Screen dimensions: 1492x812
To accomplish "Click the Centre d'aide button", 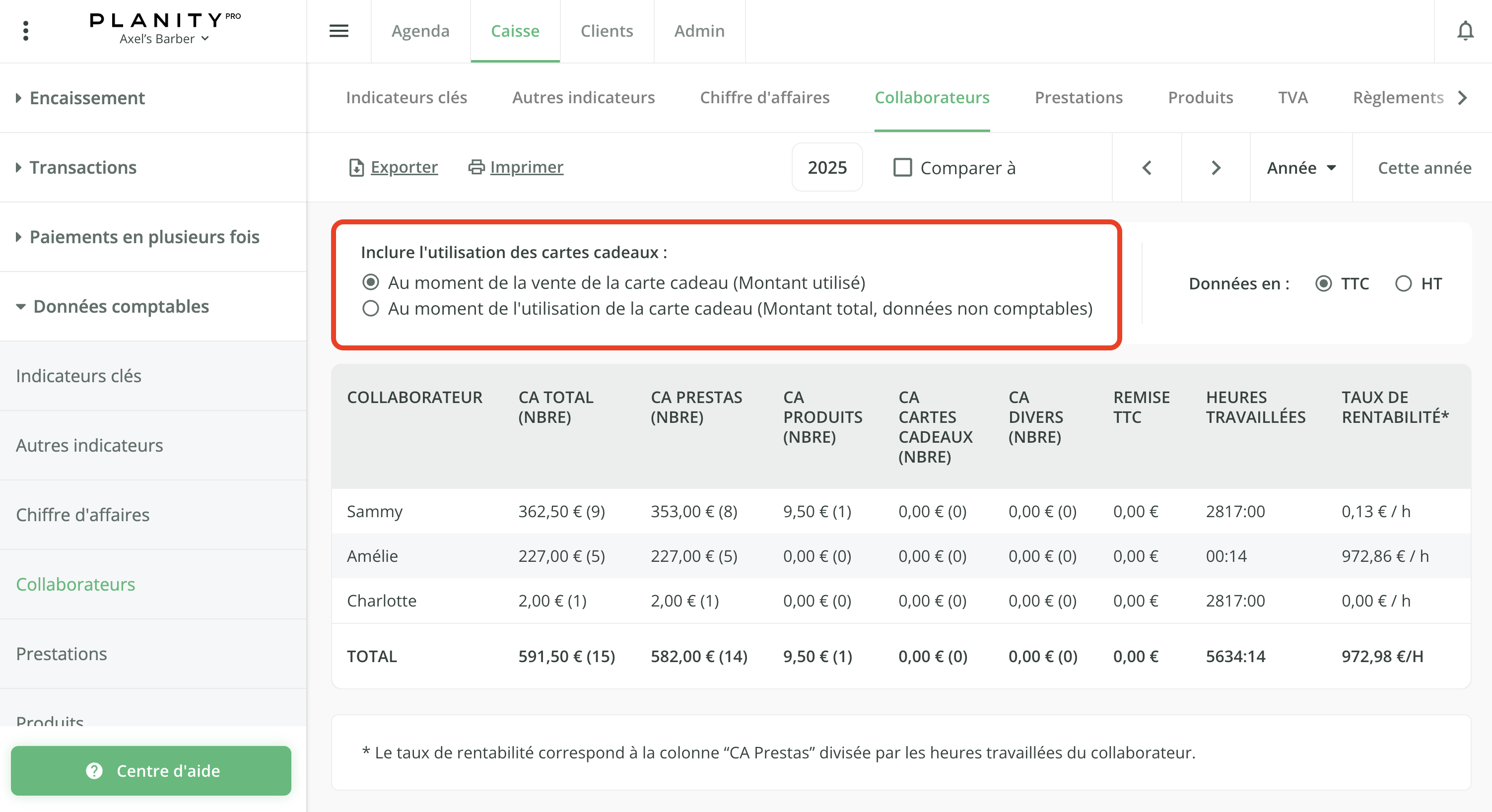I will (151, 771).
